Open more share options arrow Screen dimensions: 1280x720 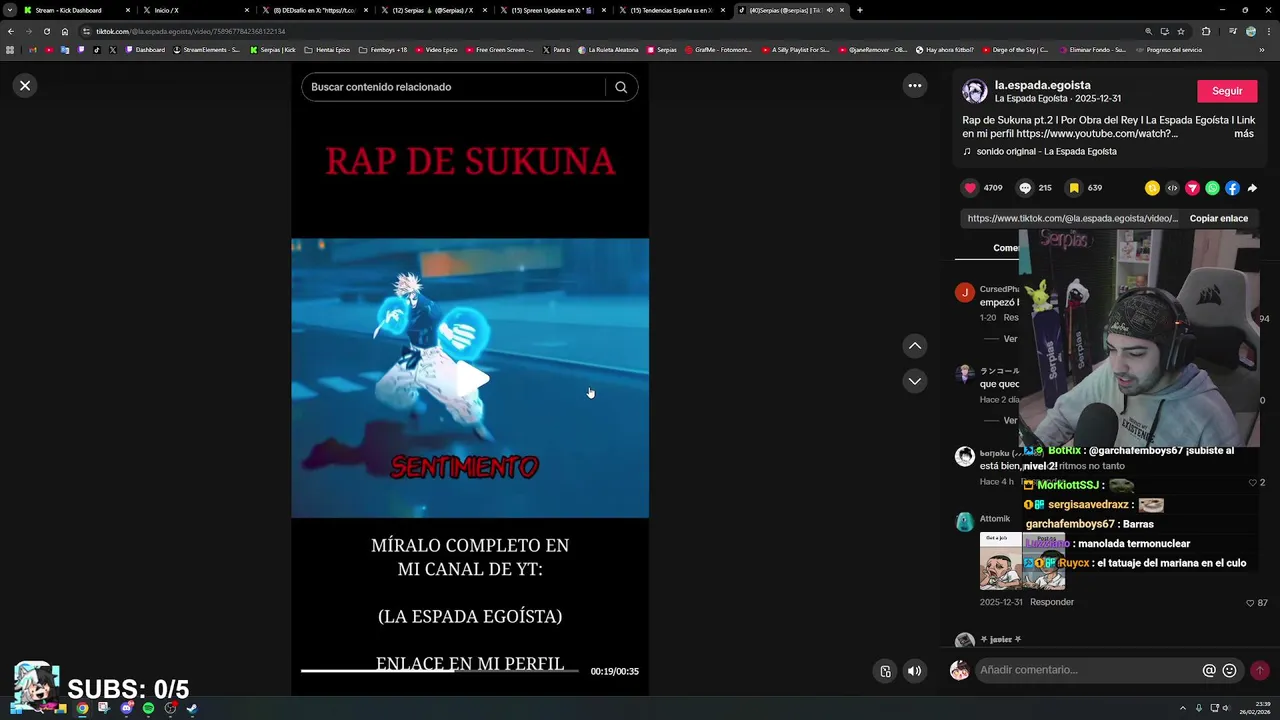[1252, 188]
